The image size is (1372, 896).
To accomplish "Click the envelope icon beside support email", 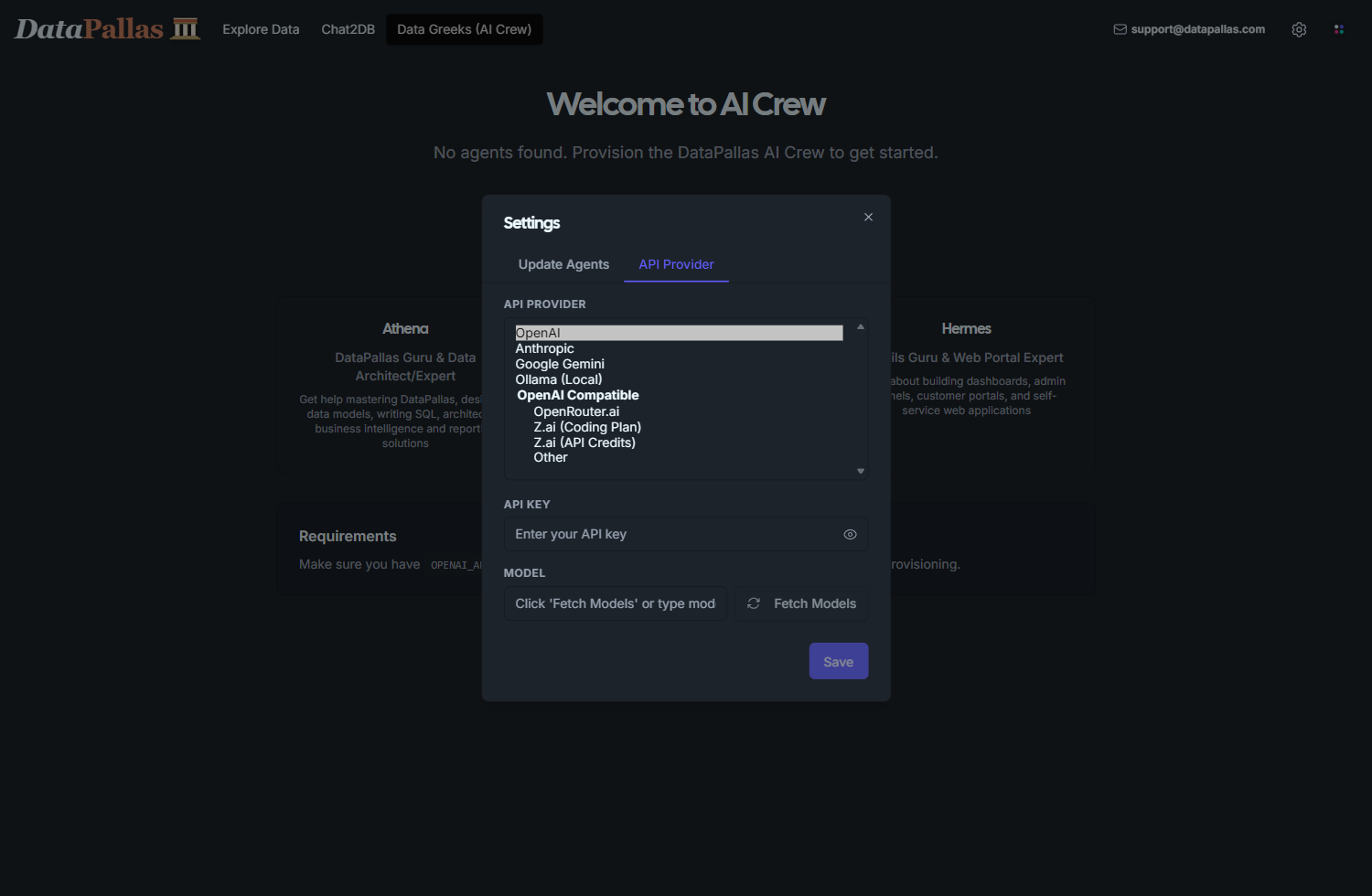I will click(1120, 29).
